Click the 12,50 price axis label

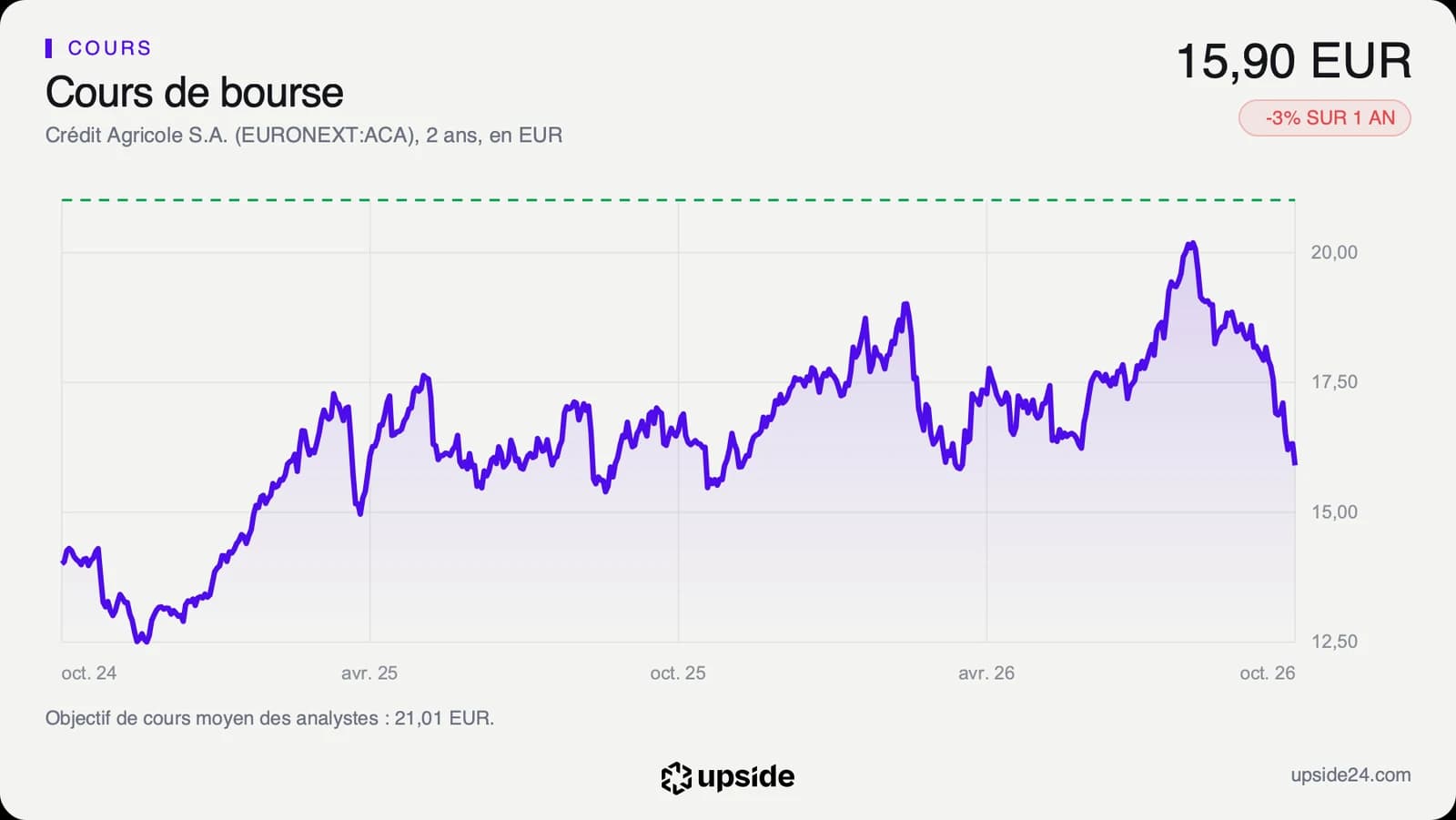[1334, 642]
